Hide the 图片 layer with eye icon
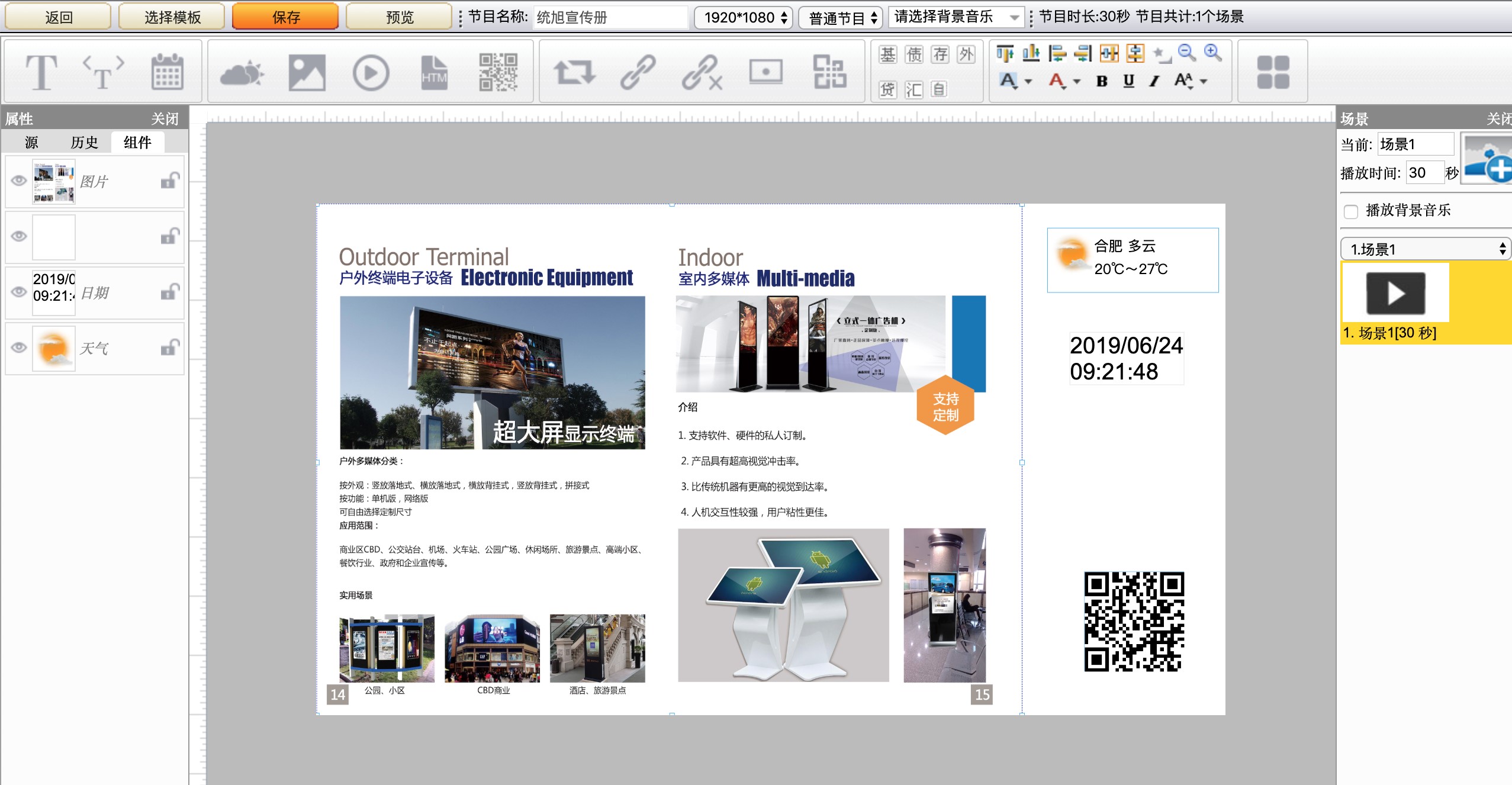 19,181
